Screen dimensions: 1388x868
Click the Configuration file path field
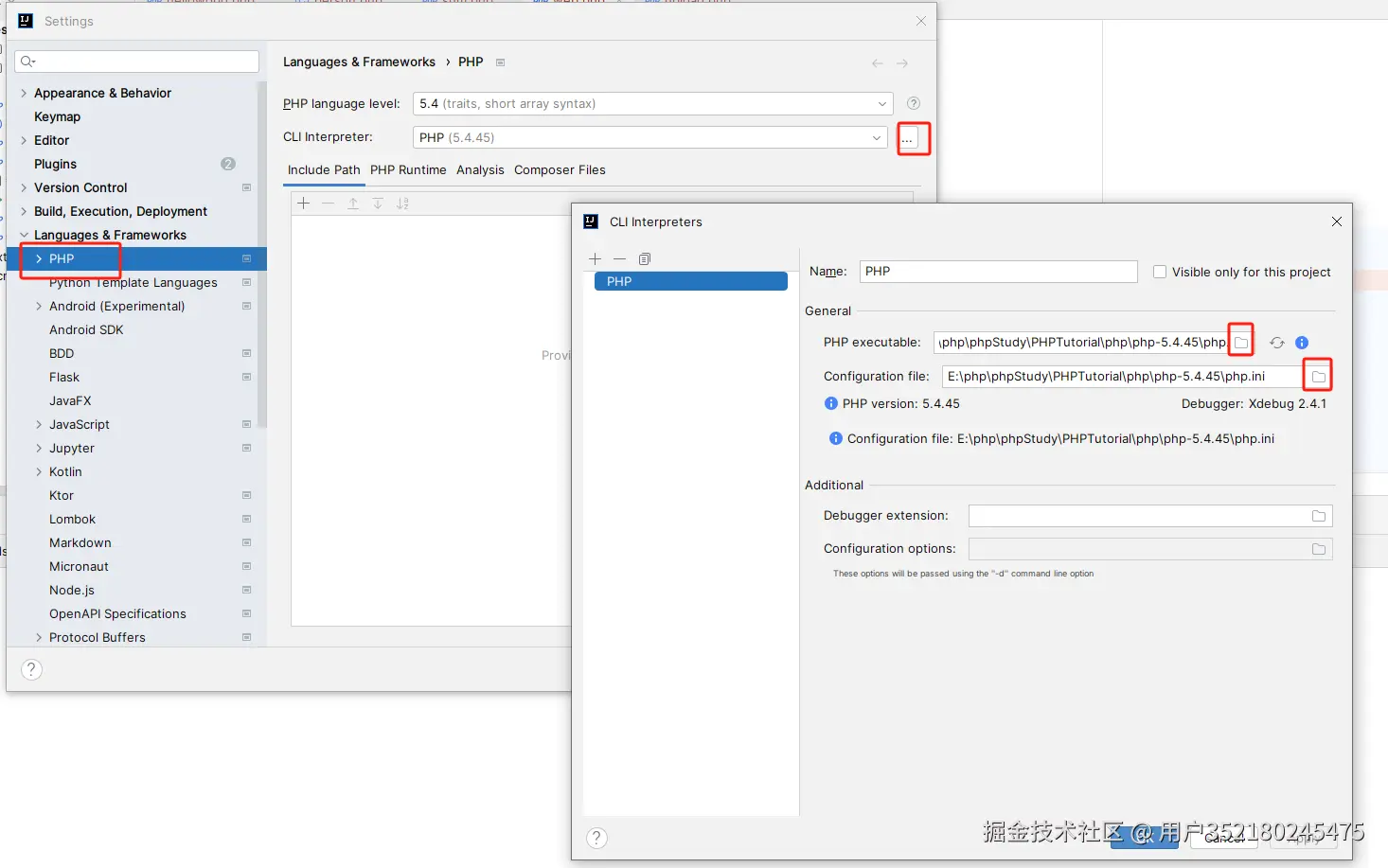[x=1122, y=376]
